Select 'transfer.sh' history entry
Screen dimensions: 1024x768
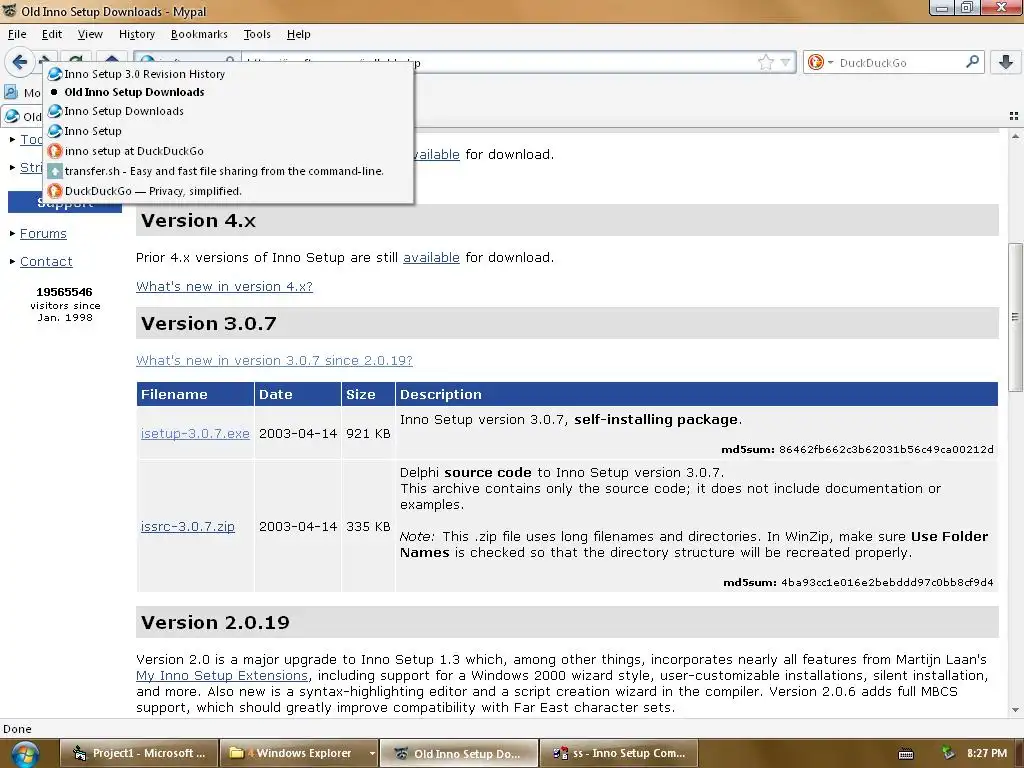[229, 171]
